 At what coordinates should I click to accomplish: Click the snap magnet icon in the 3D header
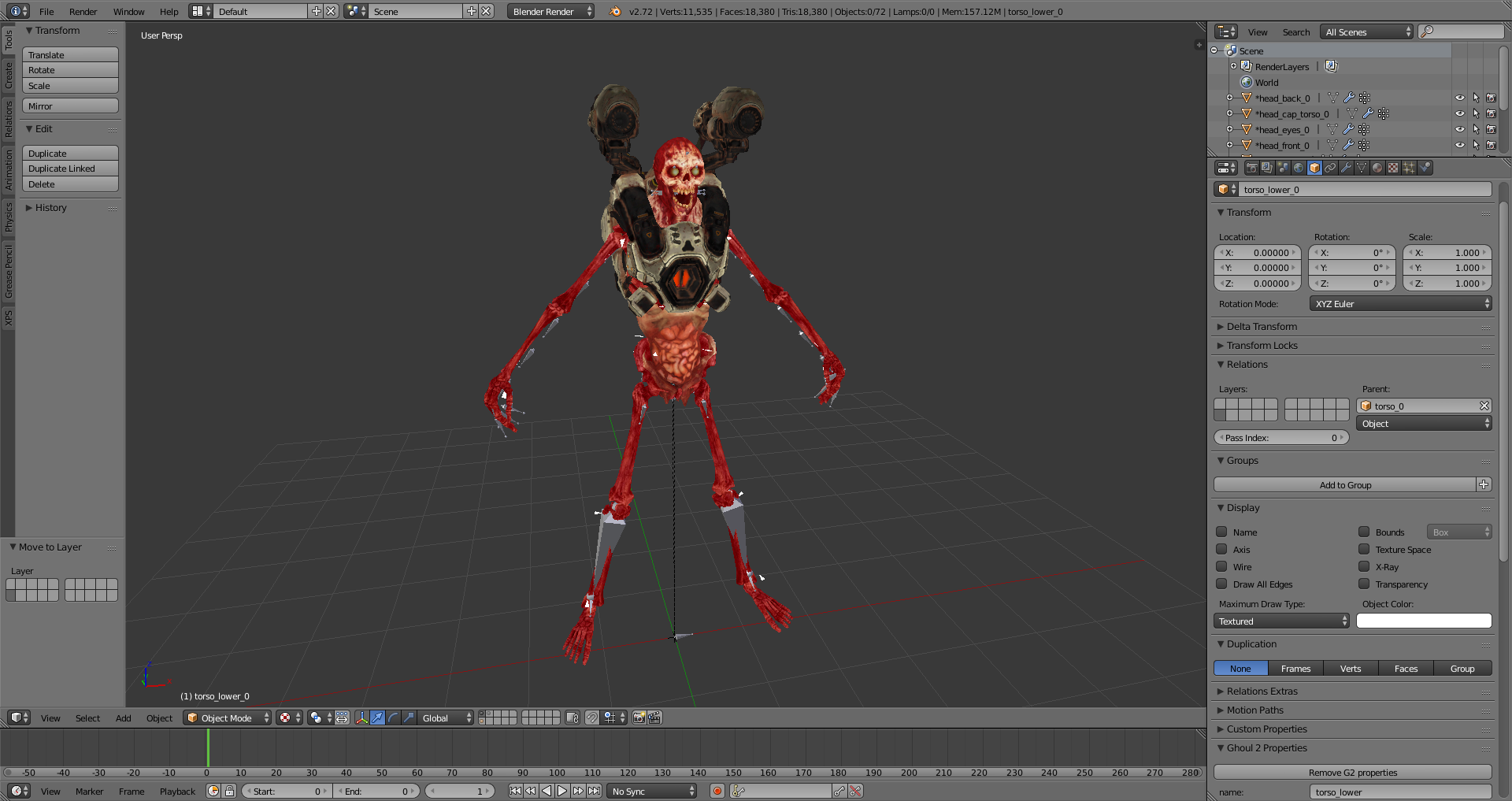click(591, 718)
